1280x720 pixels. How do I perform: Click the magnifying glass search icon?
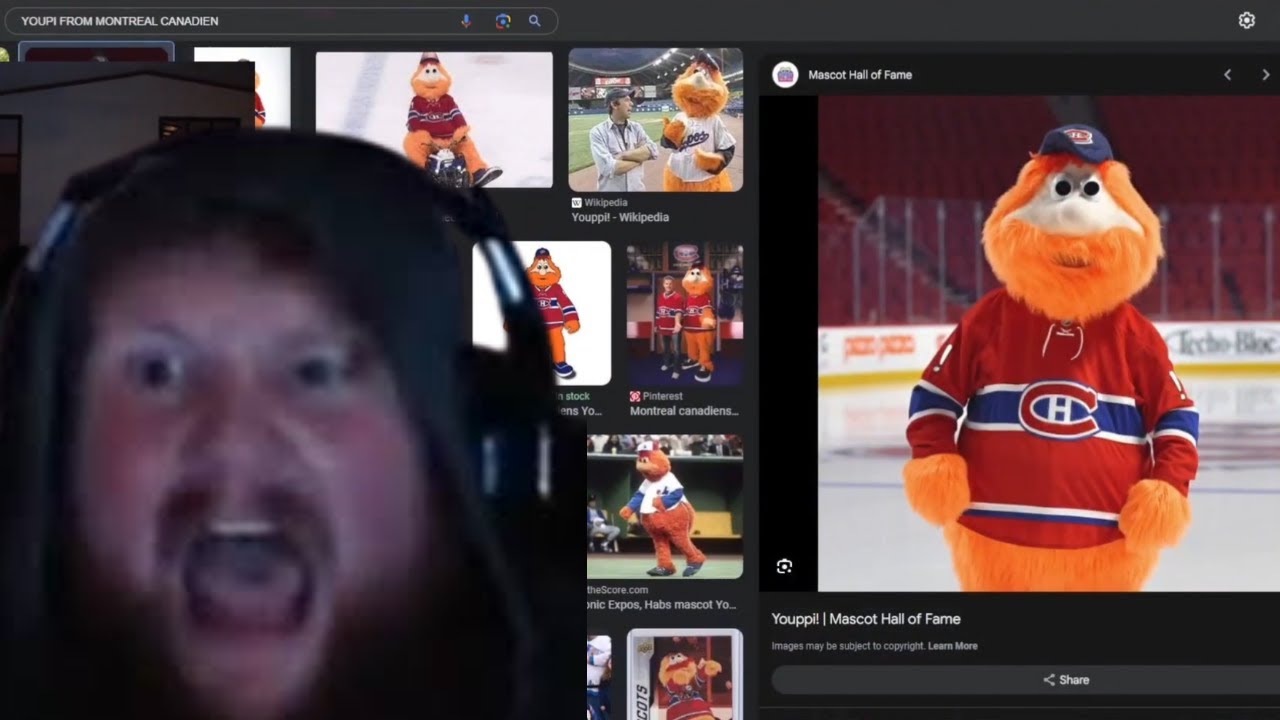(x=535, y=21)
